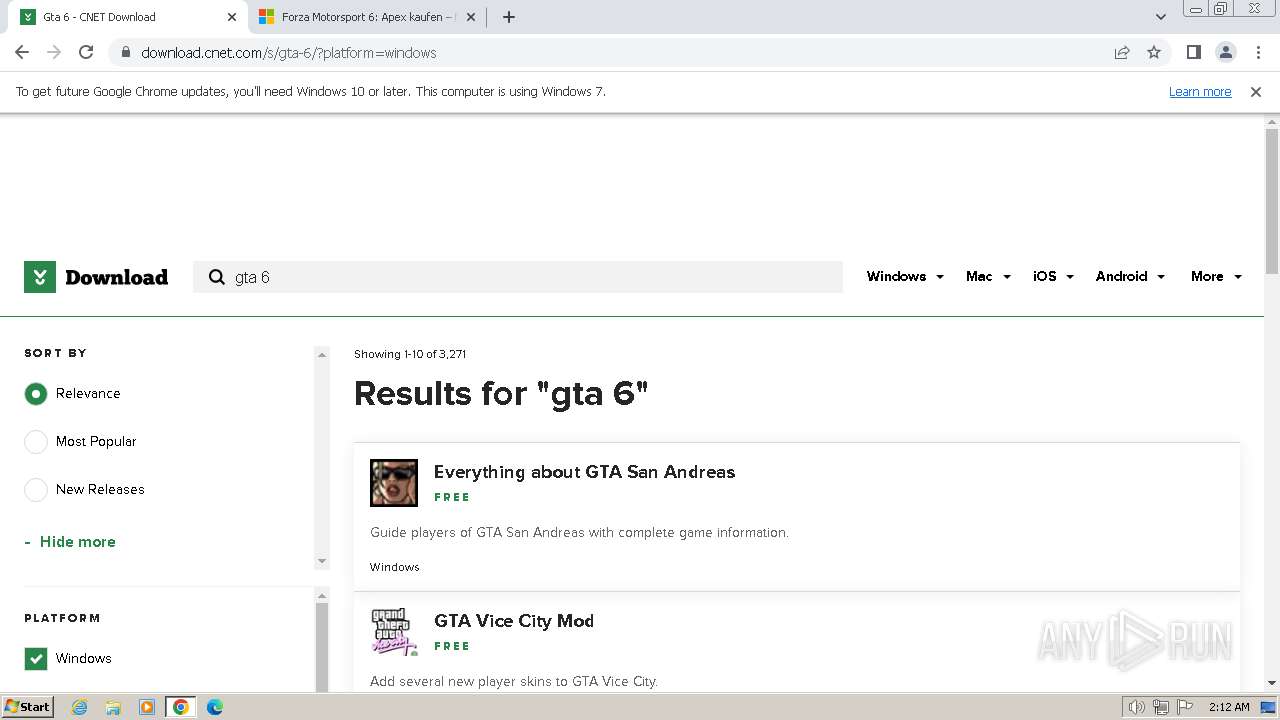Click the taskbar clock 2:12 AM
Screen dimensions: 1280x720
1229,707
